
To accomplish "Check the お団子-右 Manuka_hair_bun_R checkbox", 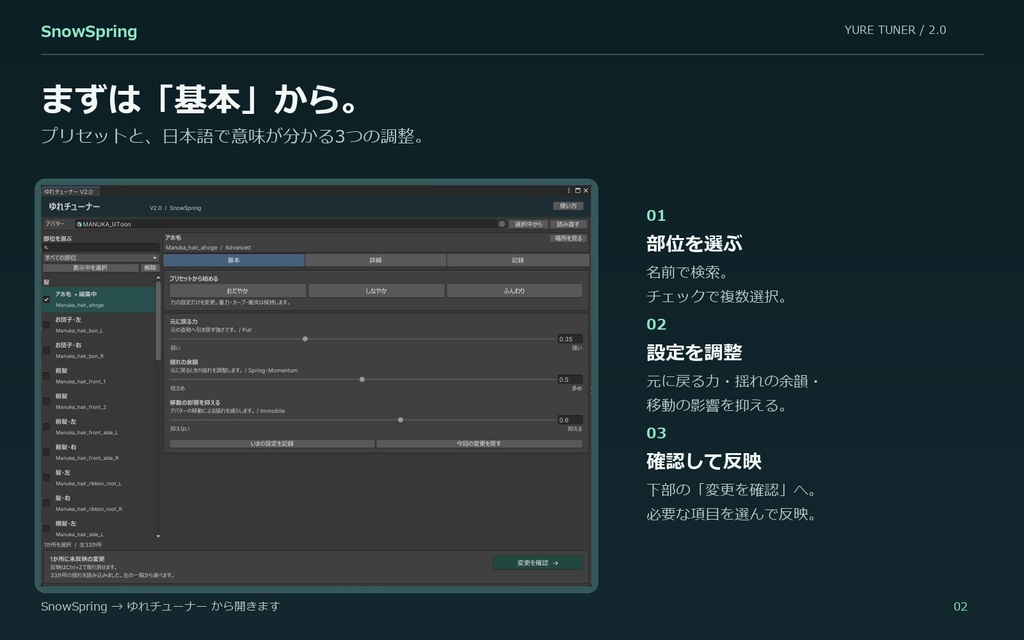I will [x=46, y=350].
